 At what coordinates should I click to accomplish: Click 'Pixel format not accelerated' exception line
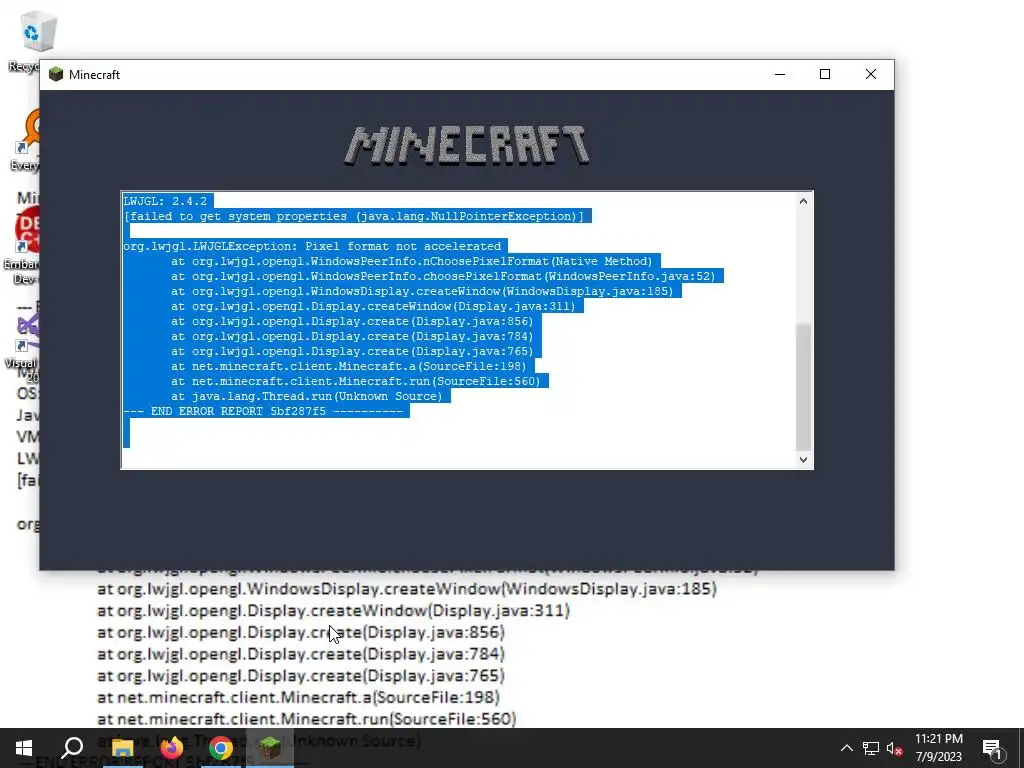click(312, 246)
